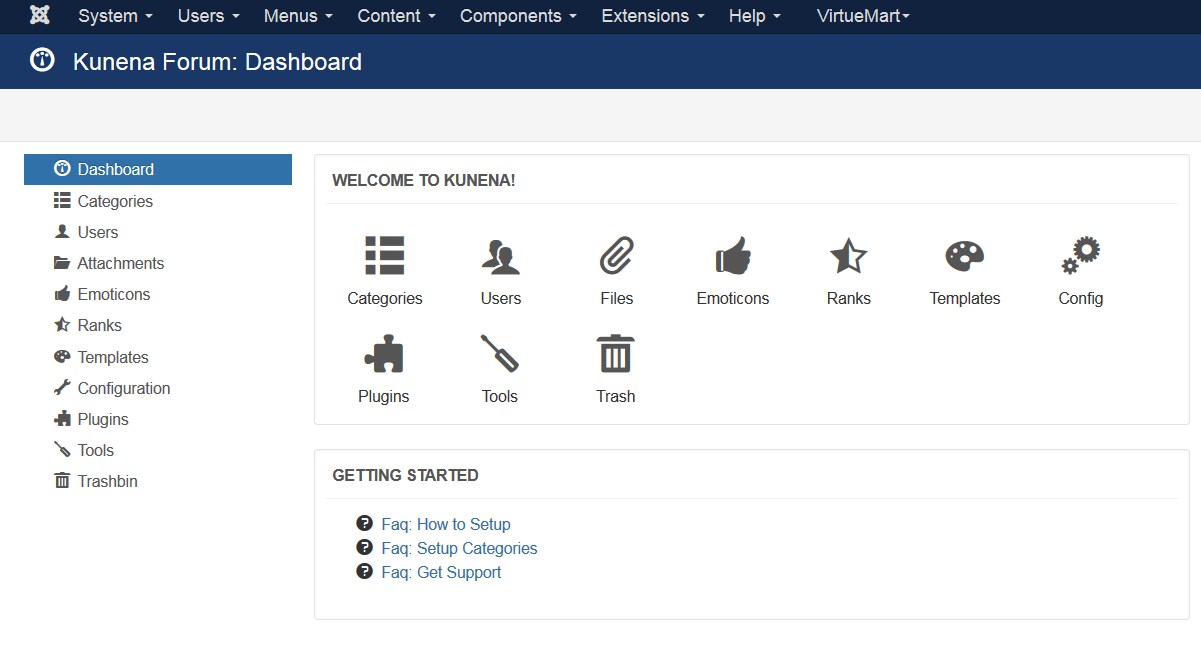
Task: Open the Templates palette dashboard icon
Action: tap(965, 255)
